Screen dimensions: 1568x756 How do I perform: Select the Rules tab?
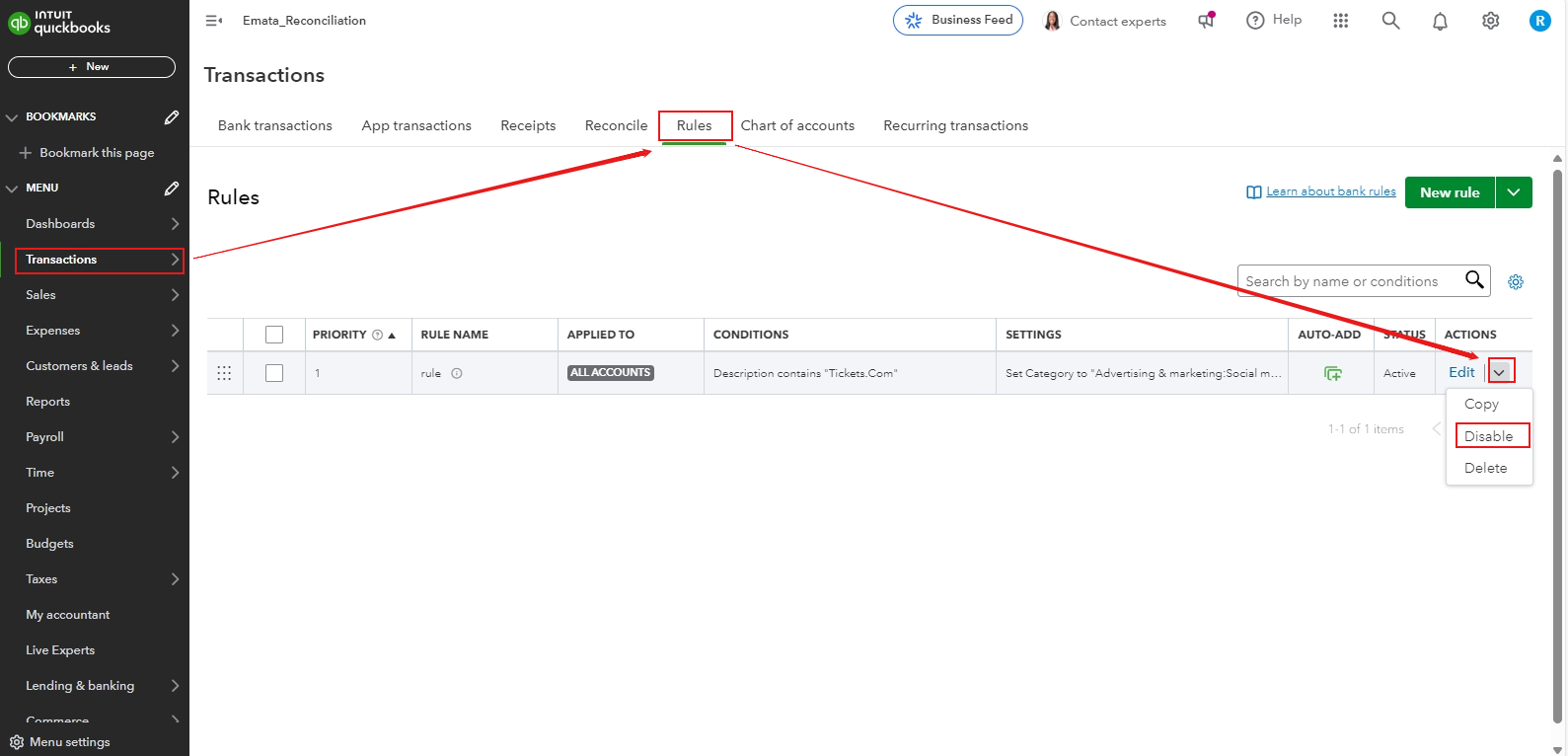(x=695, y=125)
